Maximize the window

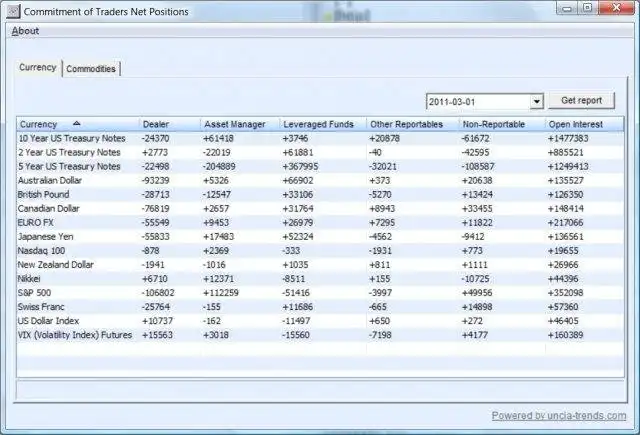[587, 8]
